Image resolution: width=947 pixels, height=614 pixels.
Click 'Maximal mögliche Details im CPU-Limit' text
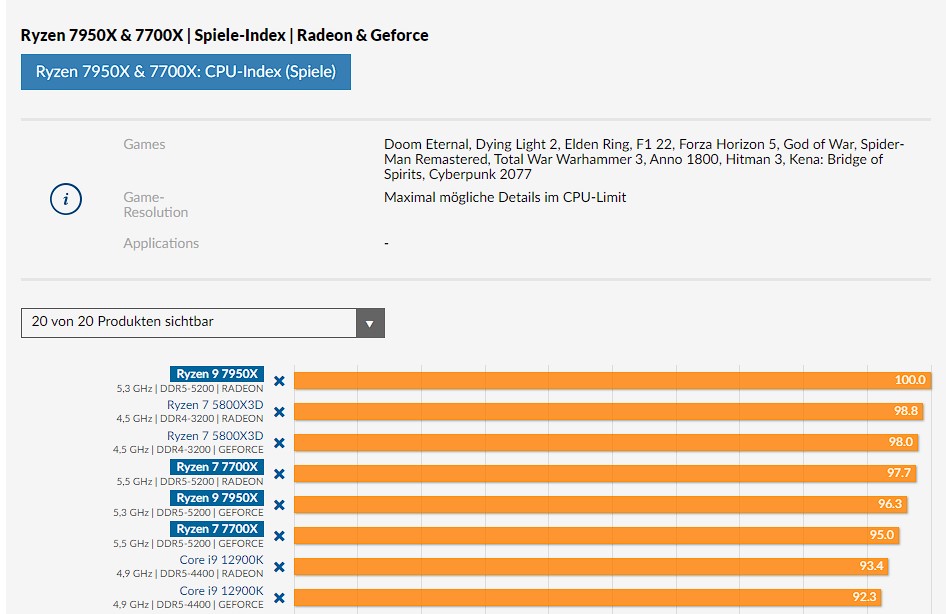[505, 197]
